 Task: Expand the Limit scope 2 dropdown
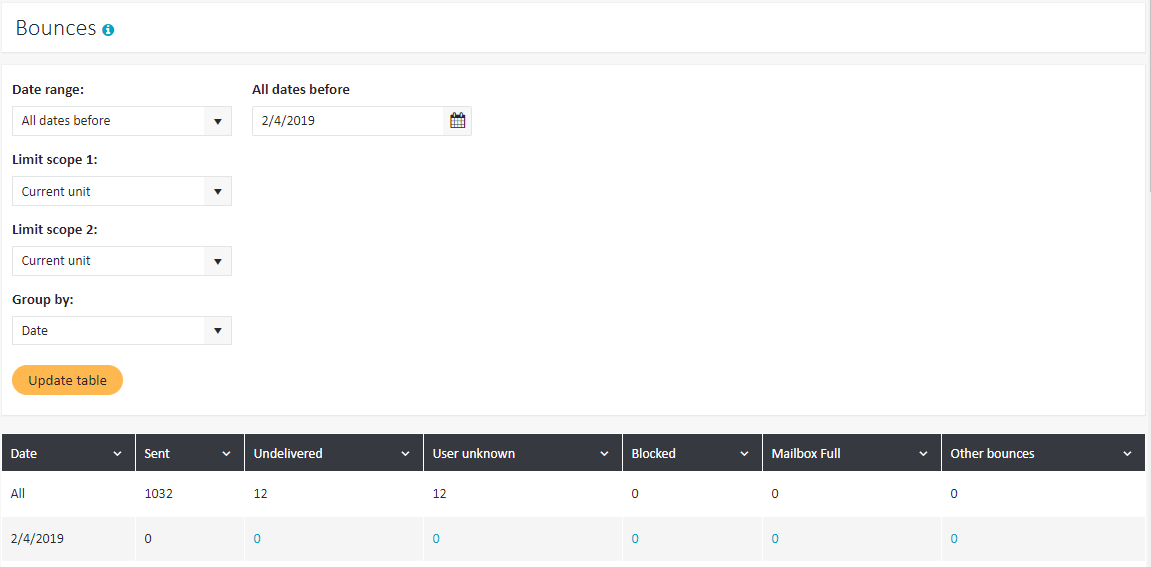pos(122,261)
